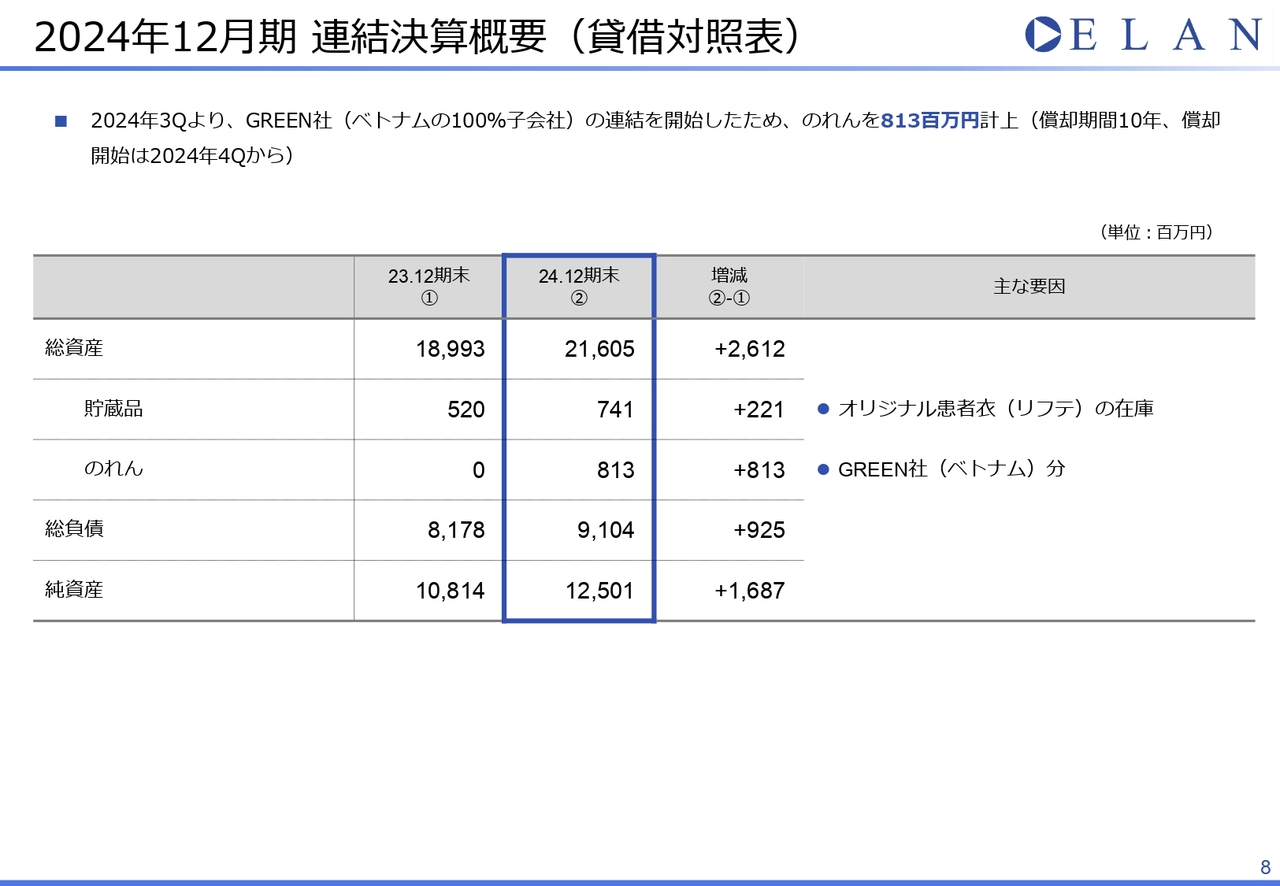Click the 'オリジナル患者衣(リフテ)の在庫' factor text
This screenshot has width=1280, height=886.
996,409
